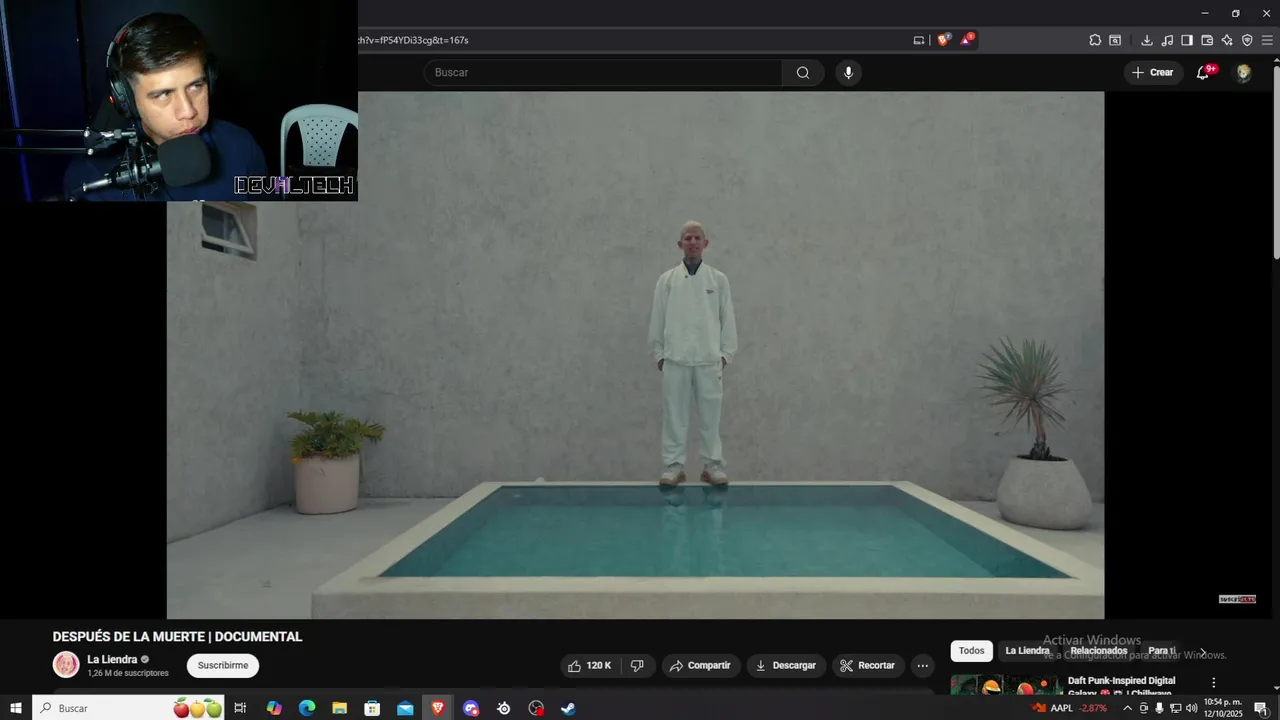Select the Relacionados filter chip
Viewport: 1280px width, 720px height.
[1098, 651]
